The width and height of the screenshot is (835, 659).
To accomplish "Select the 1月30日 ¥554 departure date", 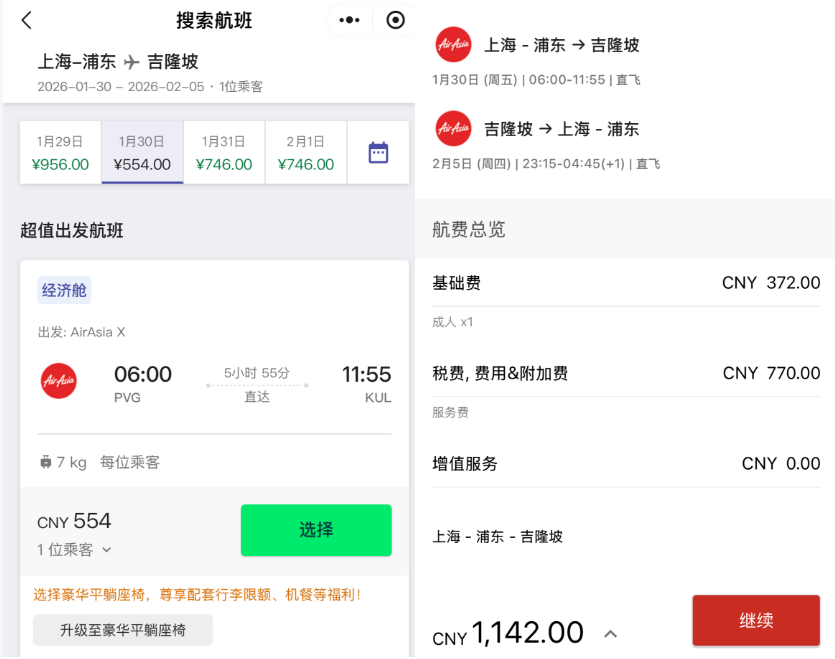I will click(141, 152).
